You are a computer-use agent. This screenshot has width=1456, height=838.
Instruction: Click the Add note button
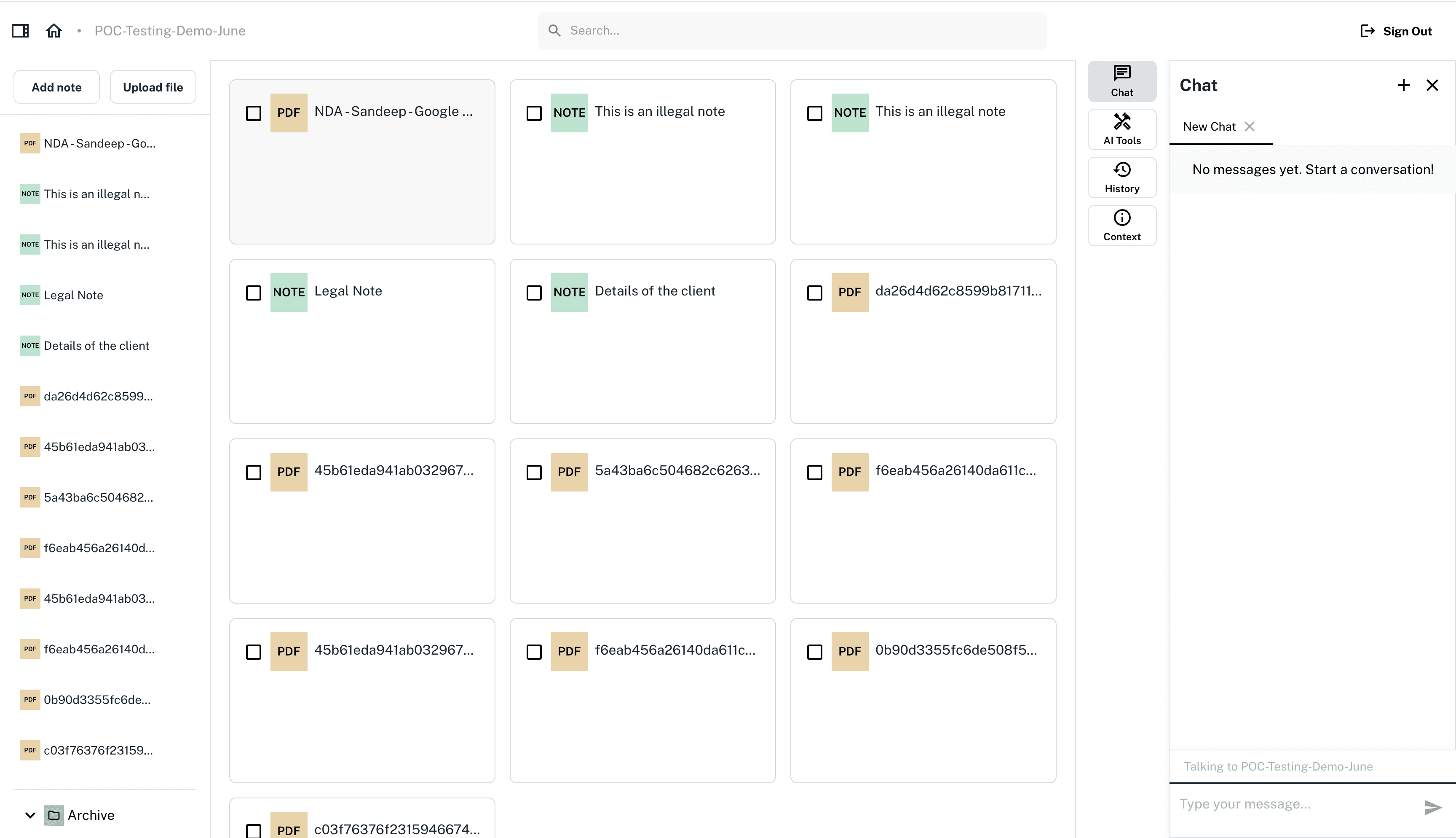[56, 87]
